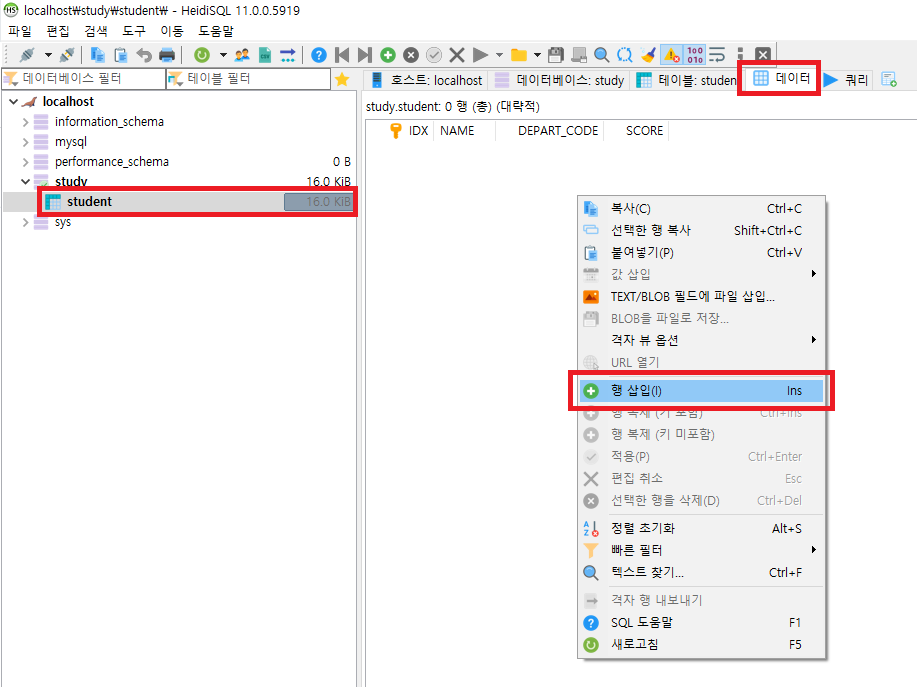Select the student table in tree
Screen dimensions: 917x687
(89, 202)
